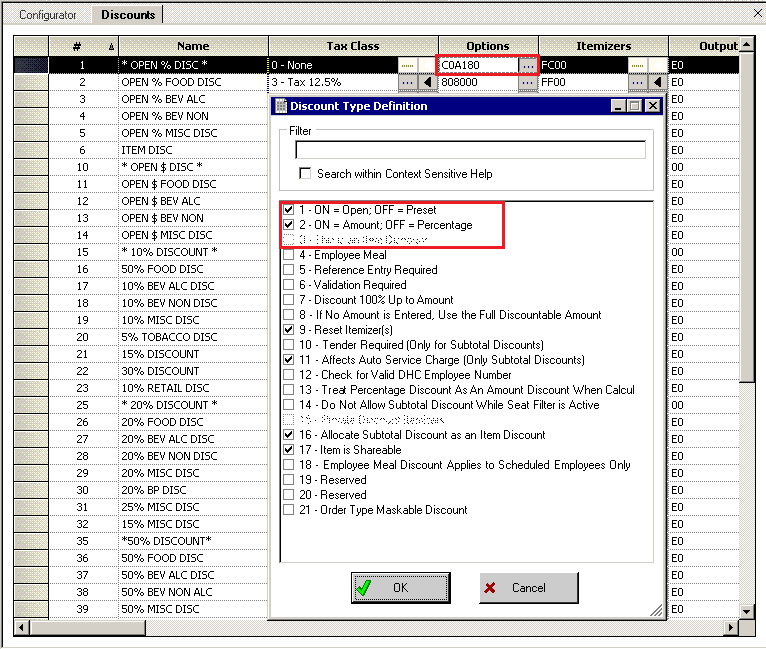766x649 pixels.
Task: Click the Itemizers column header
Action: pyautogui.click(x=603, y=46)
